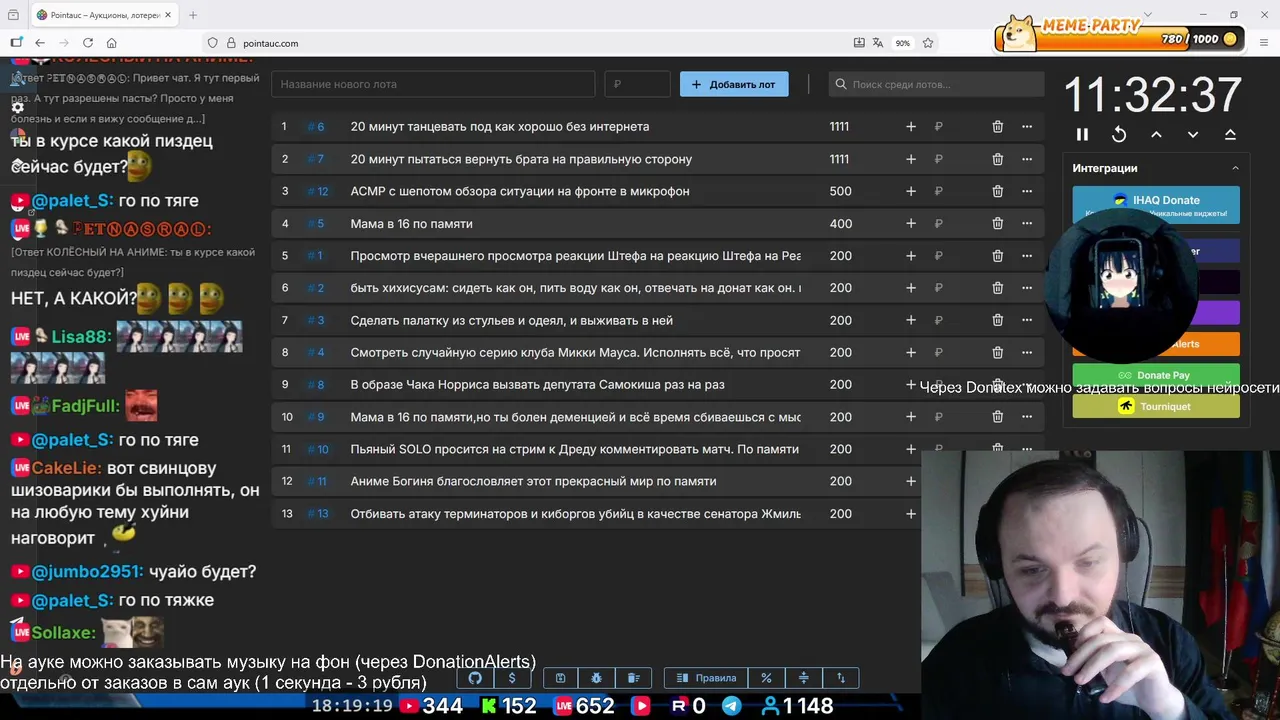
Task: Open more options for 'быть хихисусам' lot
Action: [x=1026, y=288]
